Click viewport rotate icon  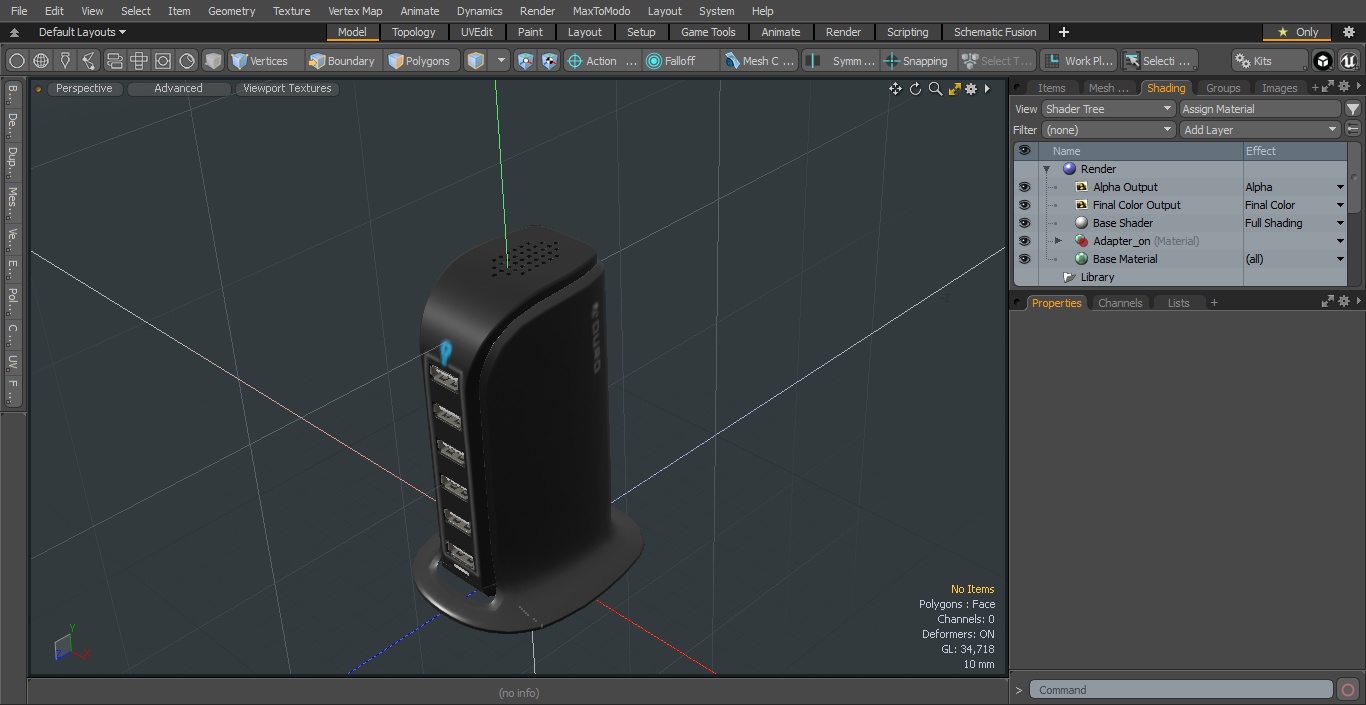pos(915,89)
